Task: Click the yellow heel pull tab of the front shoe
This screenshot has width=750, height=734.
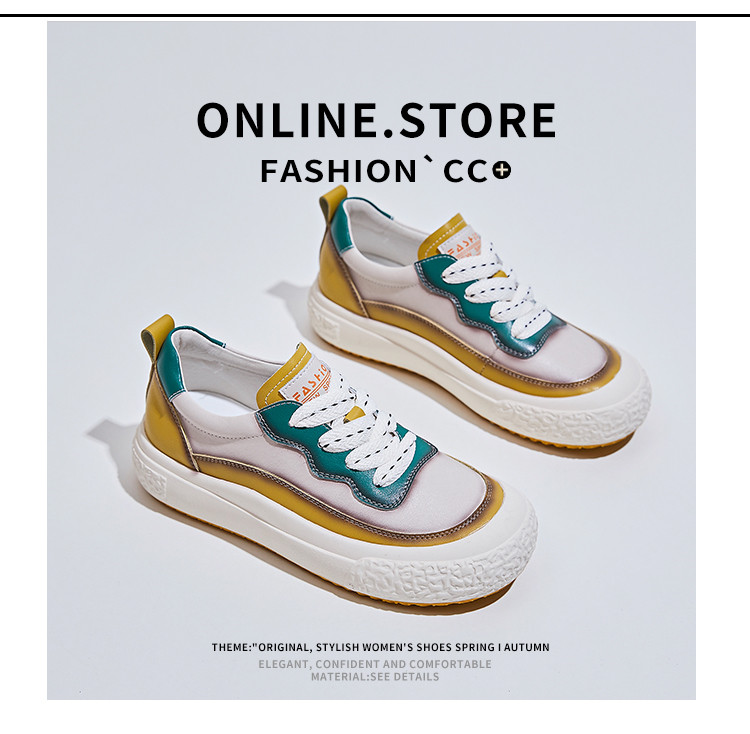Action: 157,337
